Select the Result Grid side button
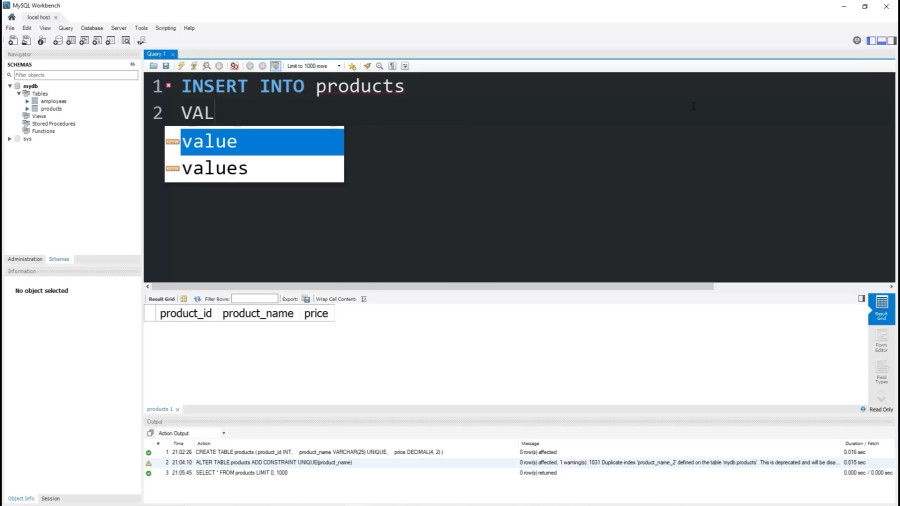900x506 pixels. (x=882, y=309)
